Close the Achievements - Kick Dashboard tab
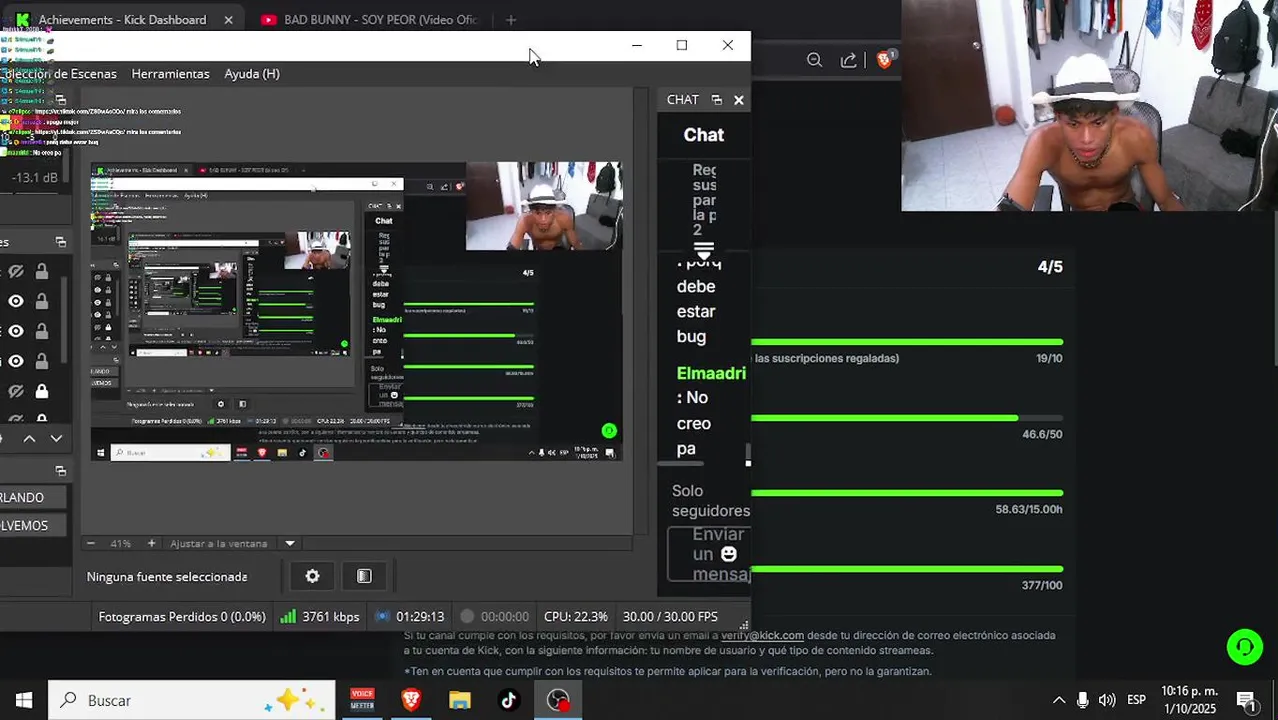Viewport: 1278px width, 720px height. 228,19
